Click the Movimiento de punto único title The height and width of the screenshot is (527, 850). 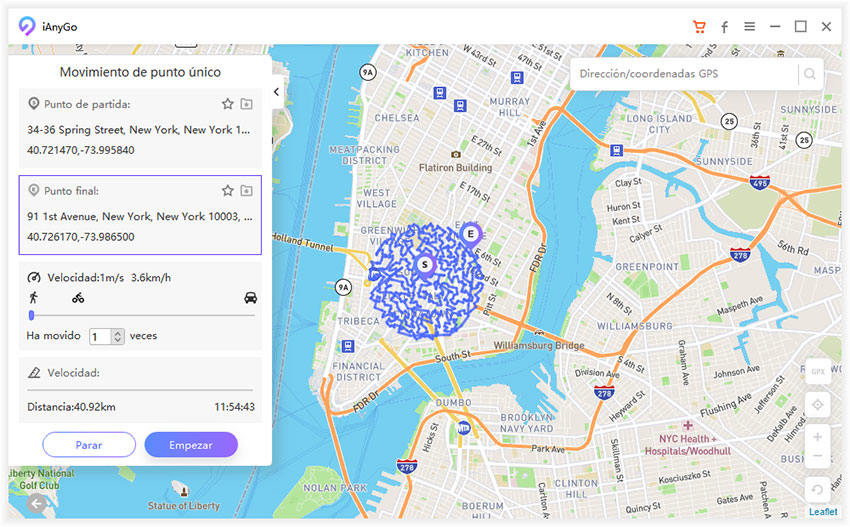[140, 72]
